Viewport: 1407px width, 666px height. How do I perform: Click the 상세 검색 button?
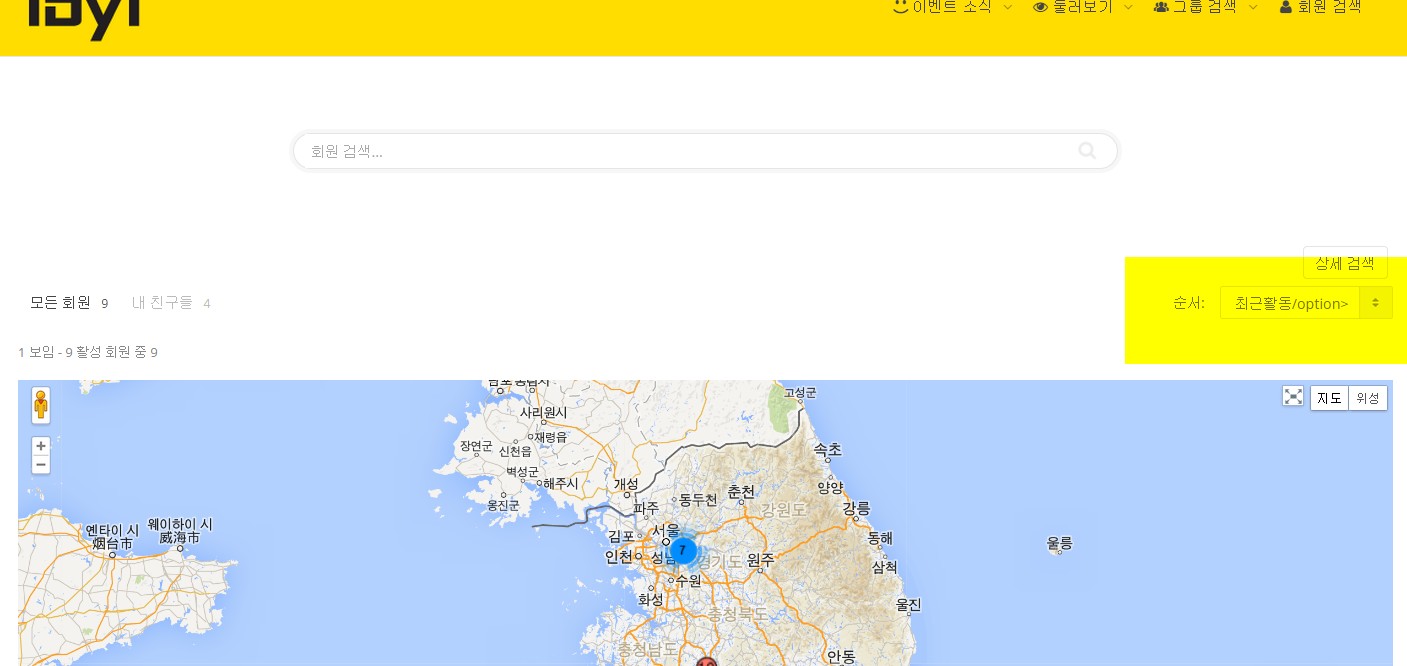click(x=1345, y=263)
